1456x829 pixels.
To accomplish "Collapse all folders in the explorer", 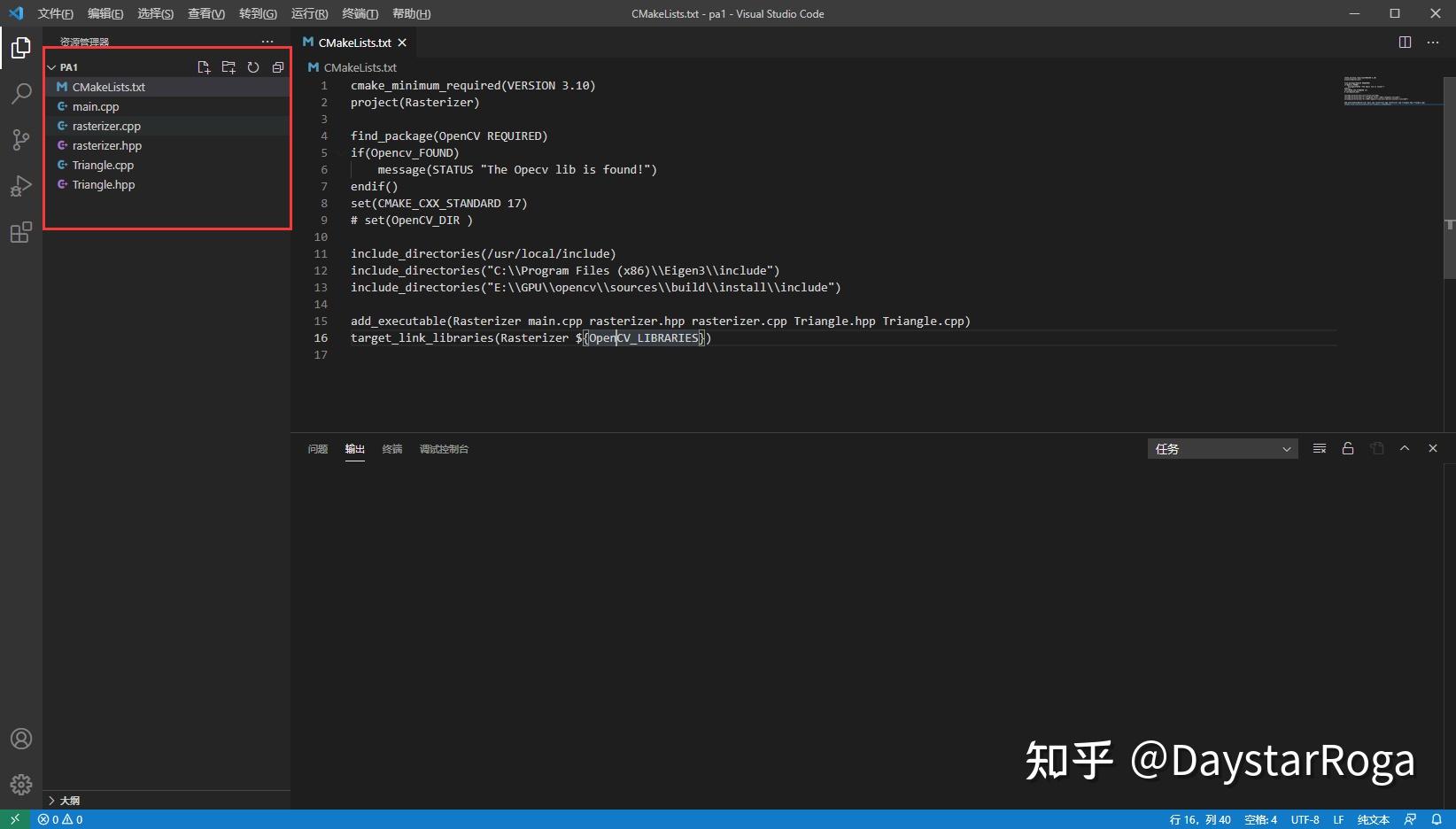I will click(277, 66).
